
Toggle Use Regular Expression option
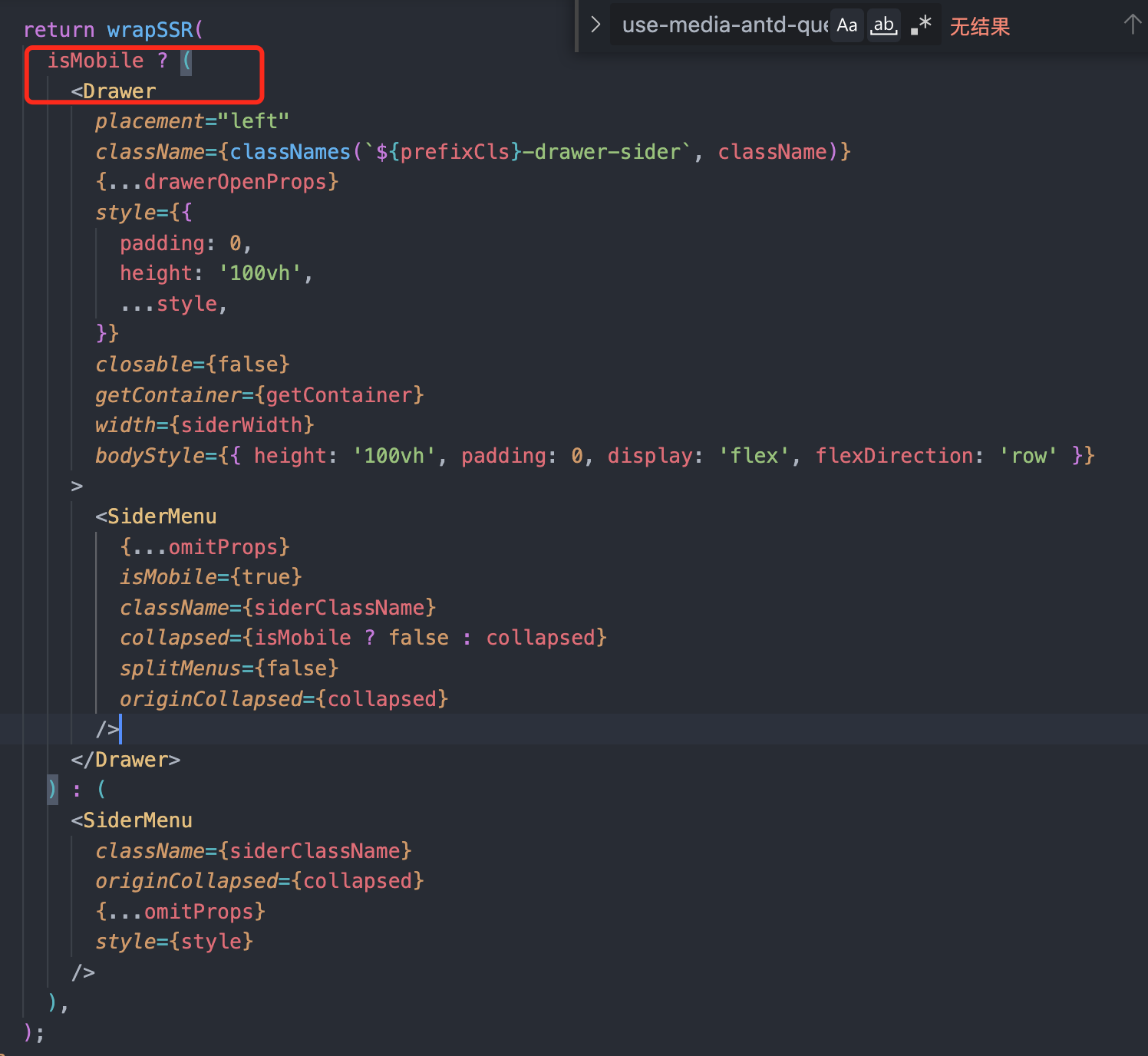tap(921, 25)
